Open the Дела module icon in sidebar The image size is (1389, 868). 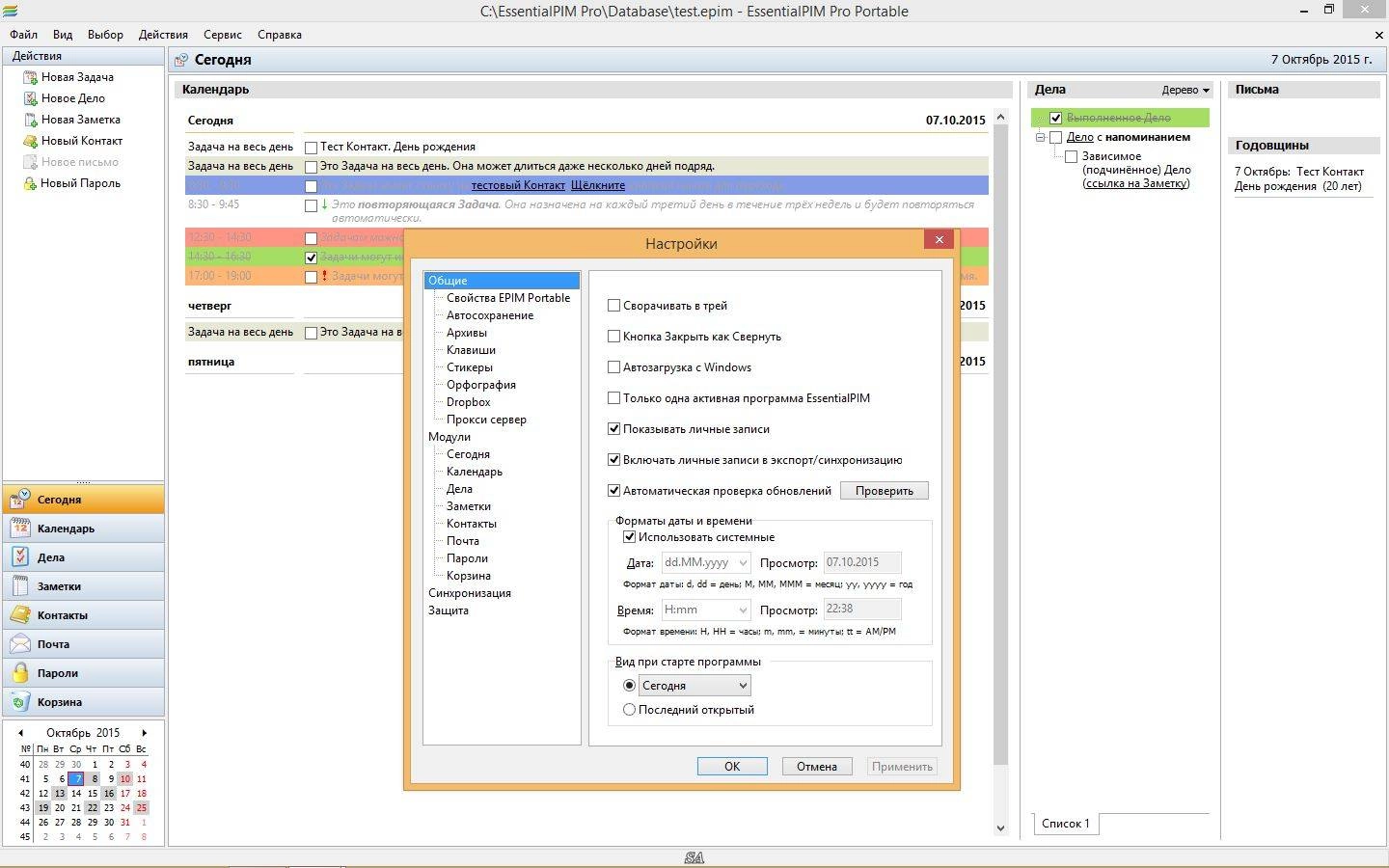(20, 556)
